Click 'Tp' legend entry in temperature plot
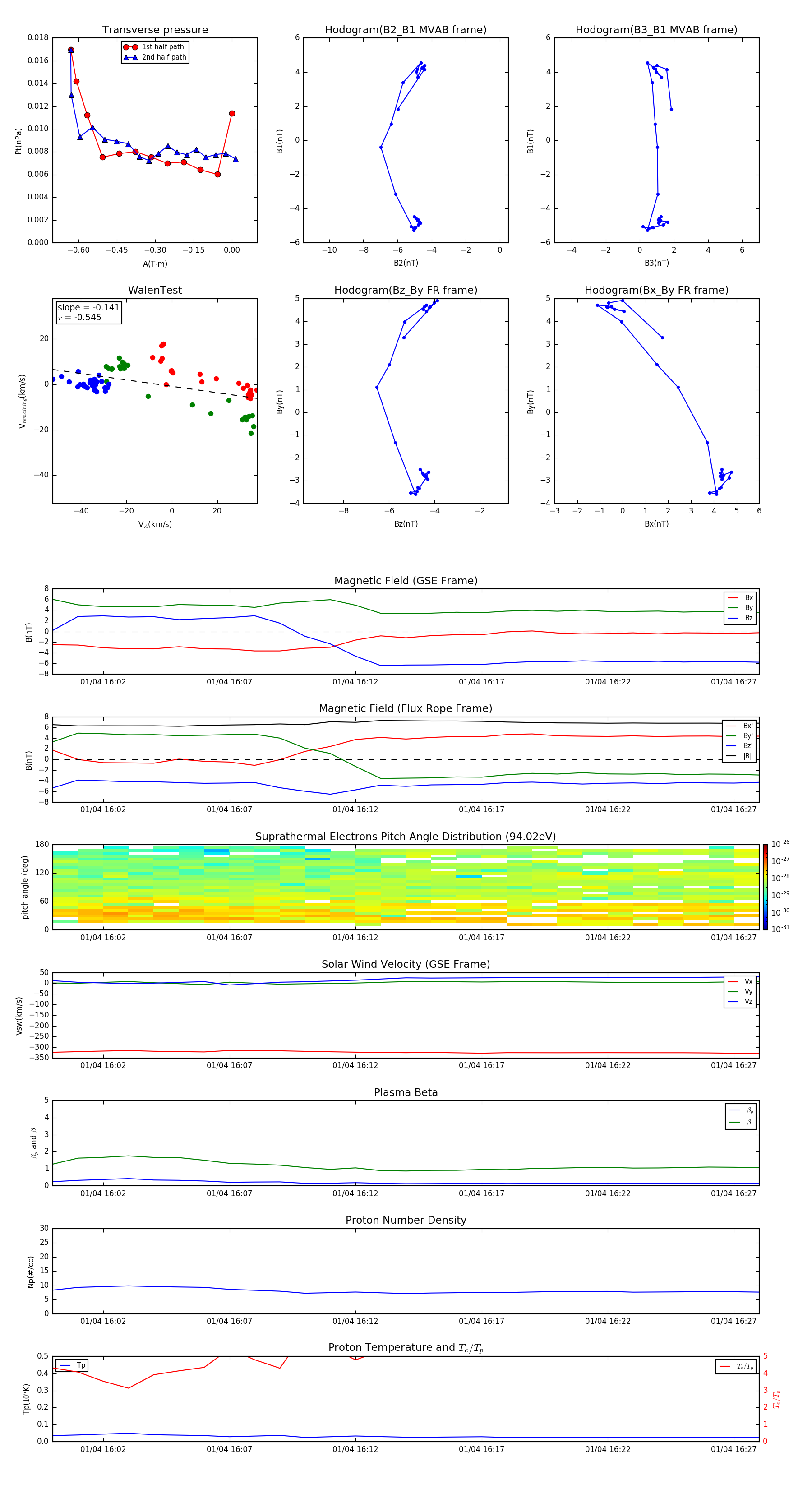The height and width of the screenshot is (1489, 812). (x=72, y=1365)
